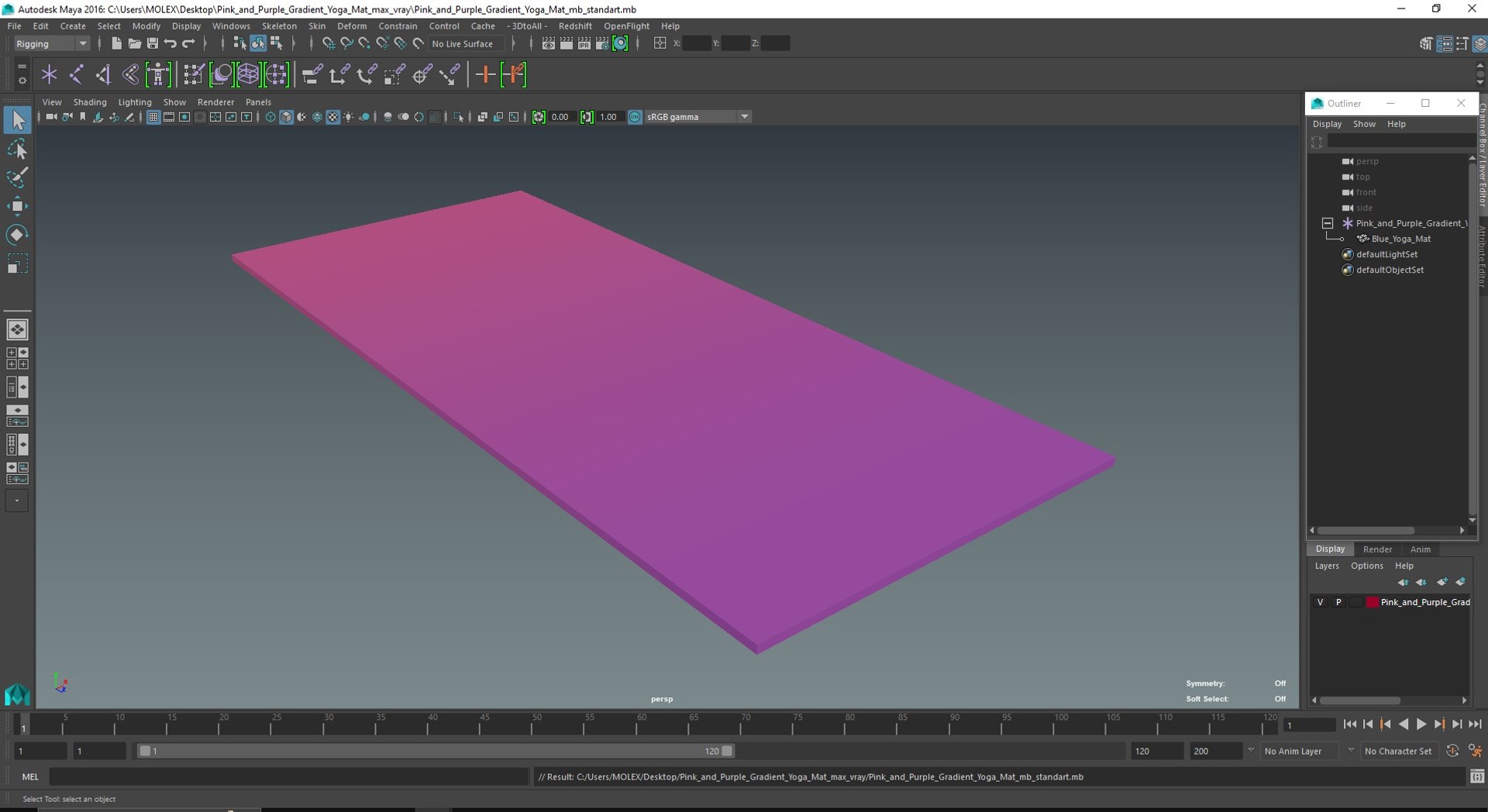Select the arrow Select Tool in toolbox
This screenshot has width=1488, height=812.
[17, 120]
